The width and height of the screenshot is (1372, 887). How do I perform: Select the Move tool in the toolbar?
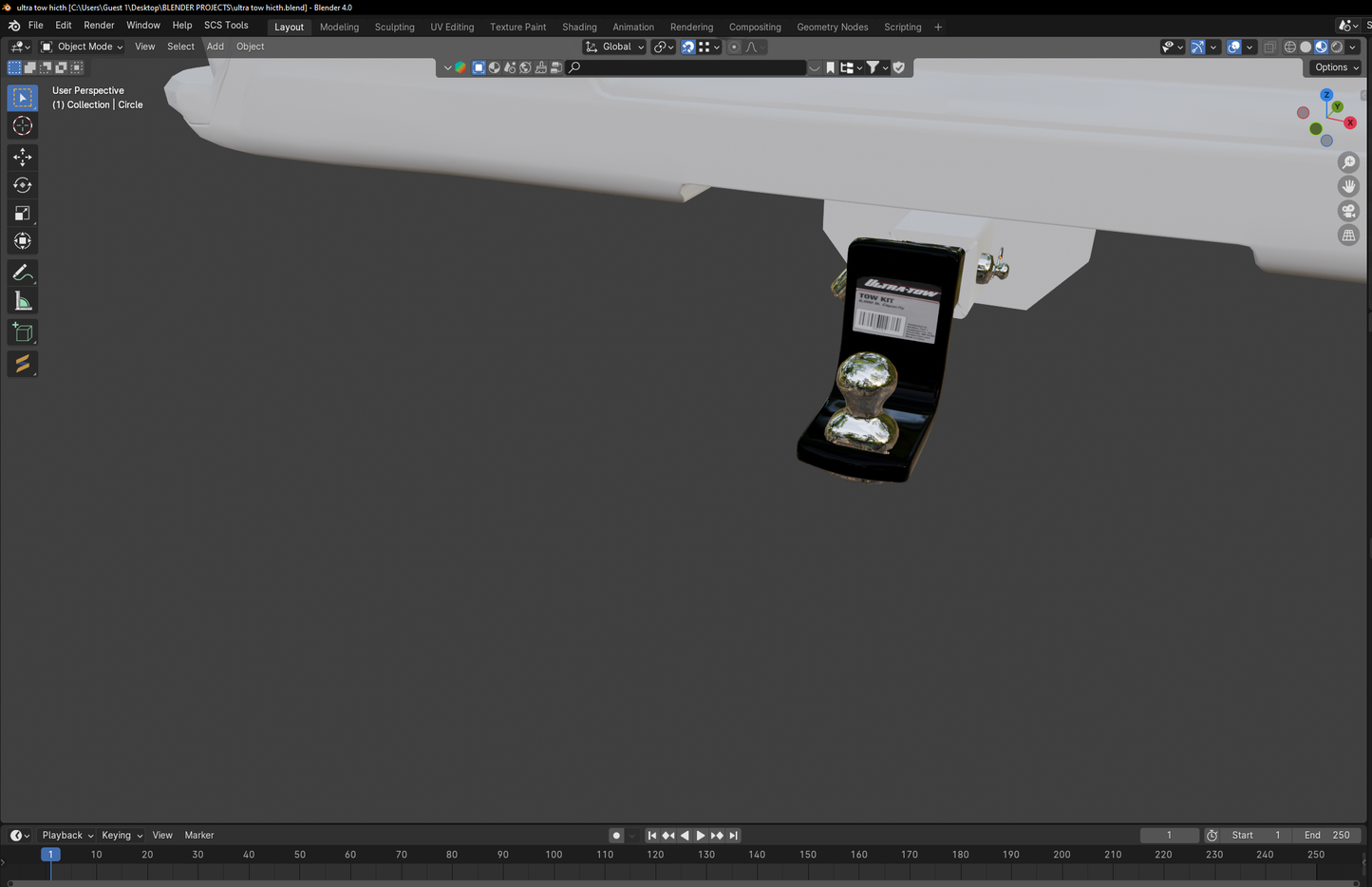click(x=23, y=157)
